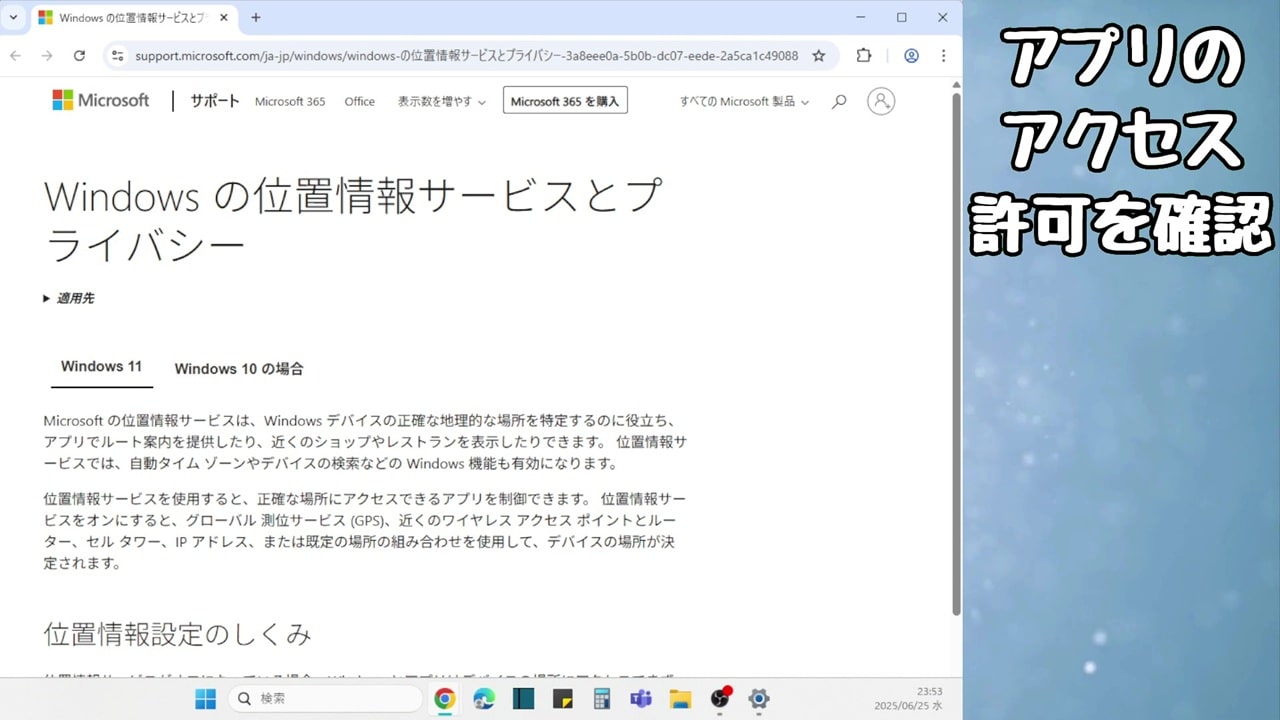Open a new Chrome tab
Image resolution: width=1280 pixels, height=720 pixels.
tap(256, 17)
